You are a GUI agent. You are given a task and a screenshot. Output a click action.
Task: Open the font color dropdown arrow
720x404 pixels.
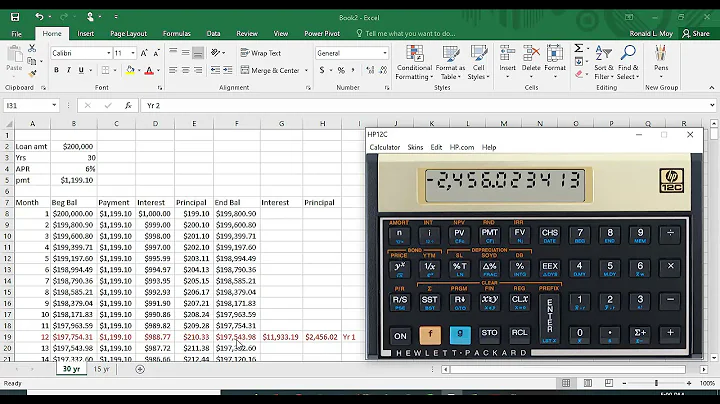[158, 71]
